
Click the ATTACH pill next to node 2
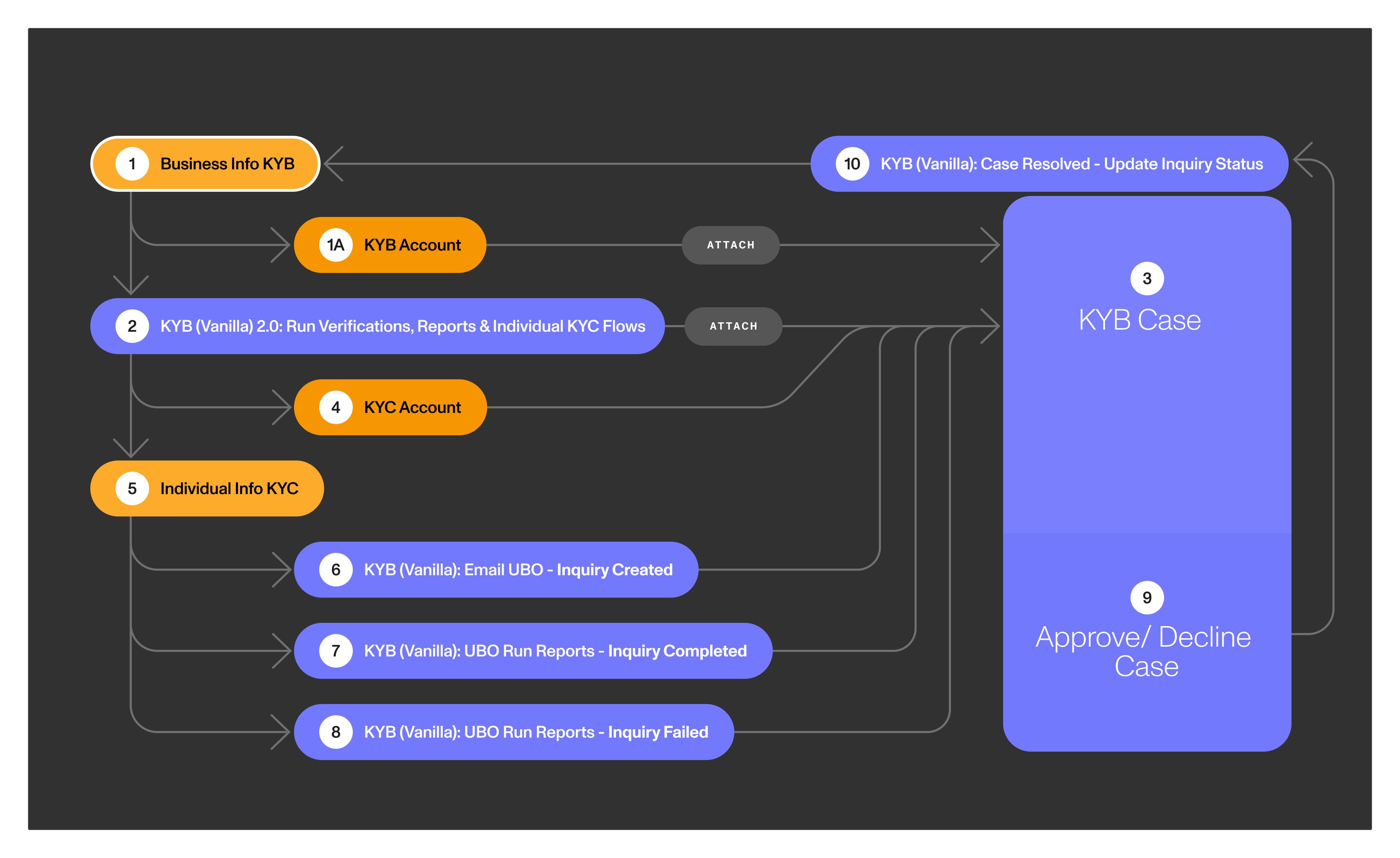click(734, 325)
